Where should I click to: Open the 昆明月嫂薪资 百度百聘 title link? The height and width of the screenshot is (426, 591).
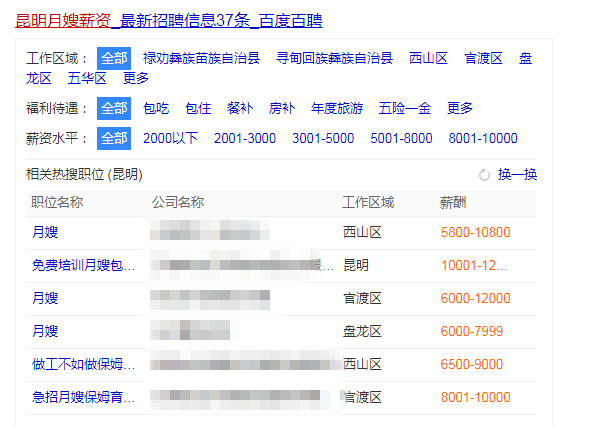(169, 20)
